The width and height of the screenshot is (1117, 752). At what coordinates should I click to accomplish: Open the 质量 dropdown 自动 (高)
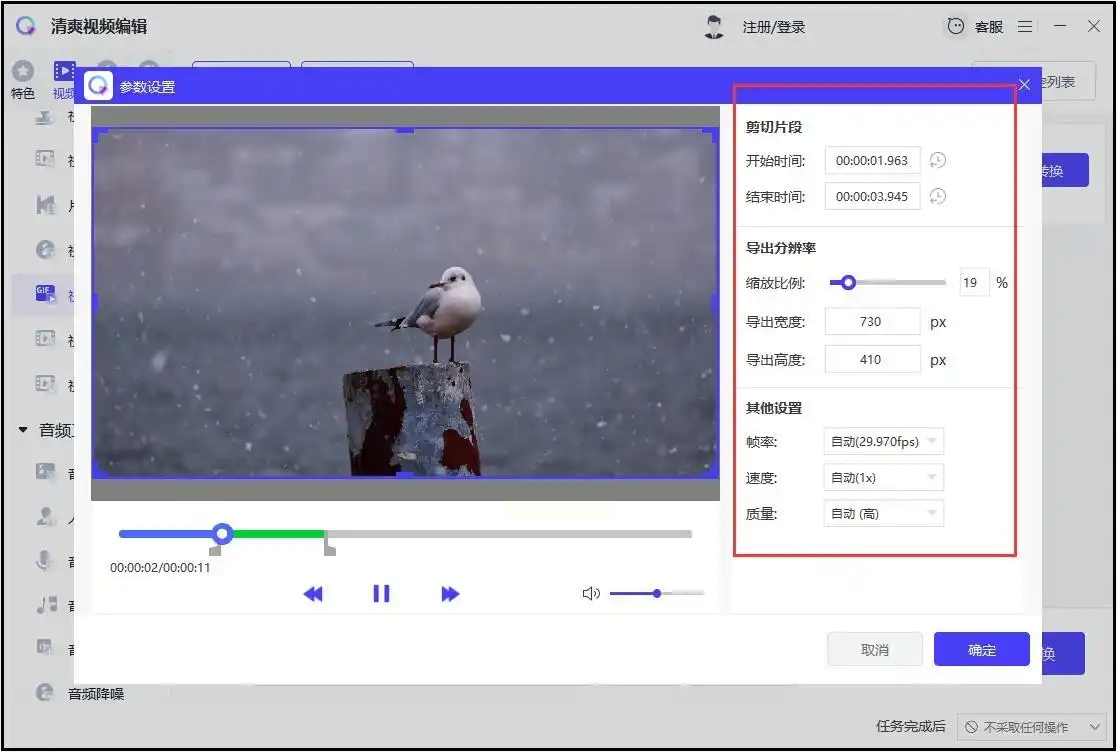pyautogui.click(x=883, y=513)
